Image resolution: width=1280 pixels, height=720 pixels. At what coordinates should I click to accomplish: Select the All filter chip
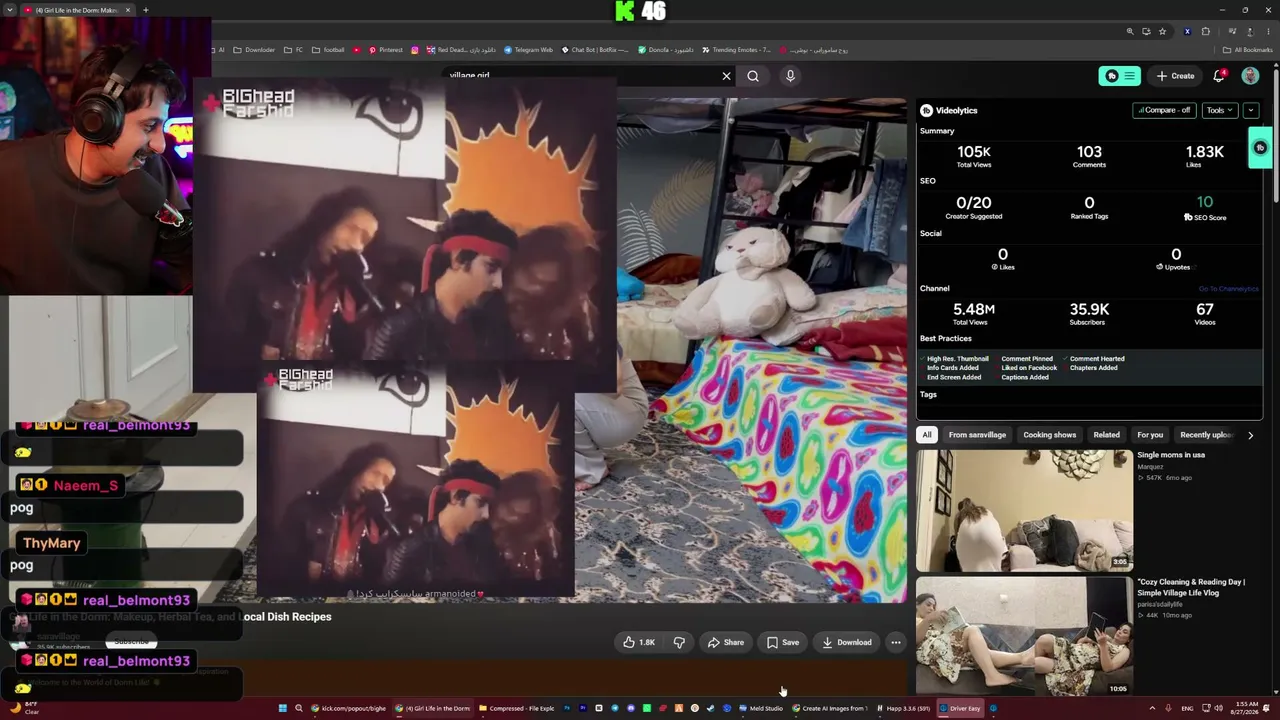pyautogui.click(x=927, y=435)
